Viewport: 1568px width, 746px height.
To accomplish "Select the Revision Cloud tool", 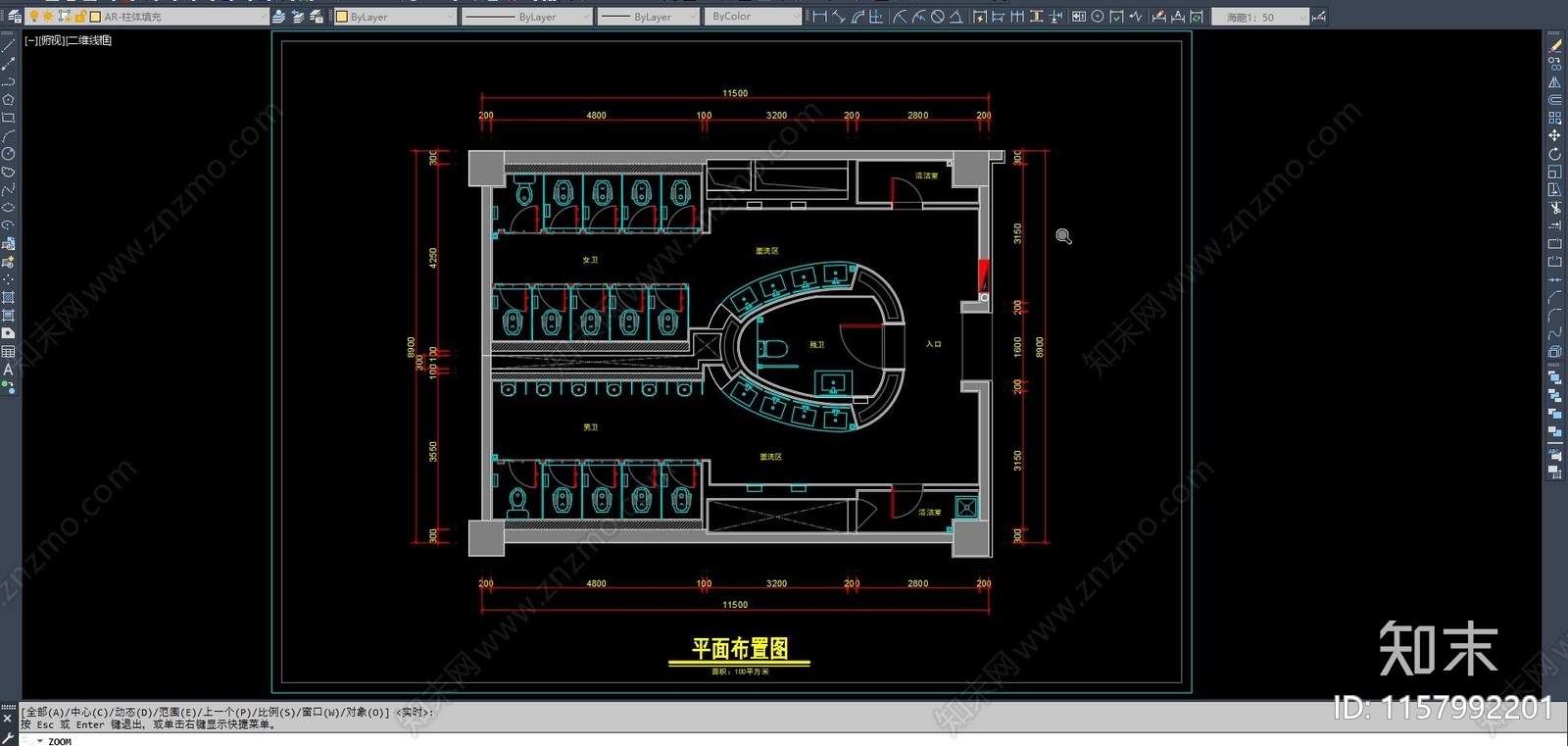I will pos(8,172).
